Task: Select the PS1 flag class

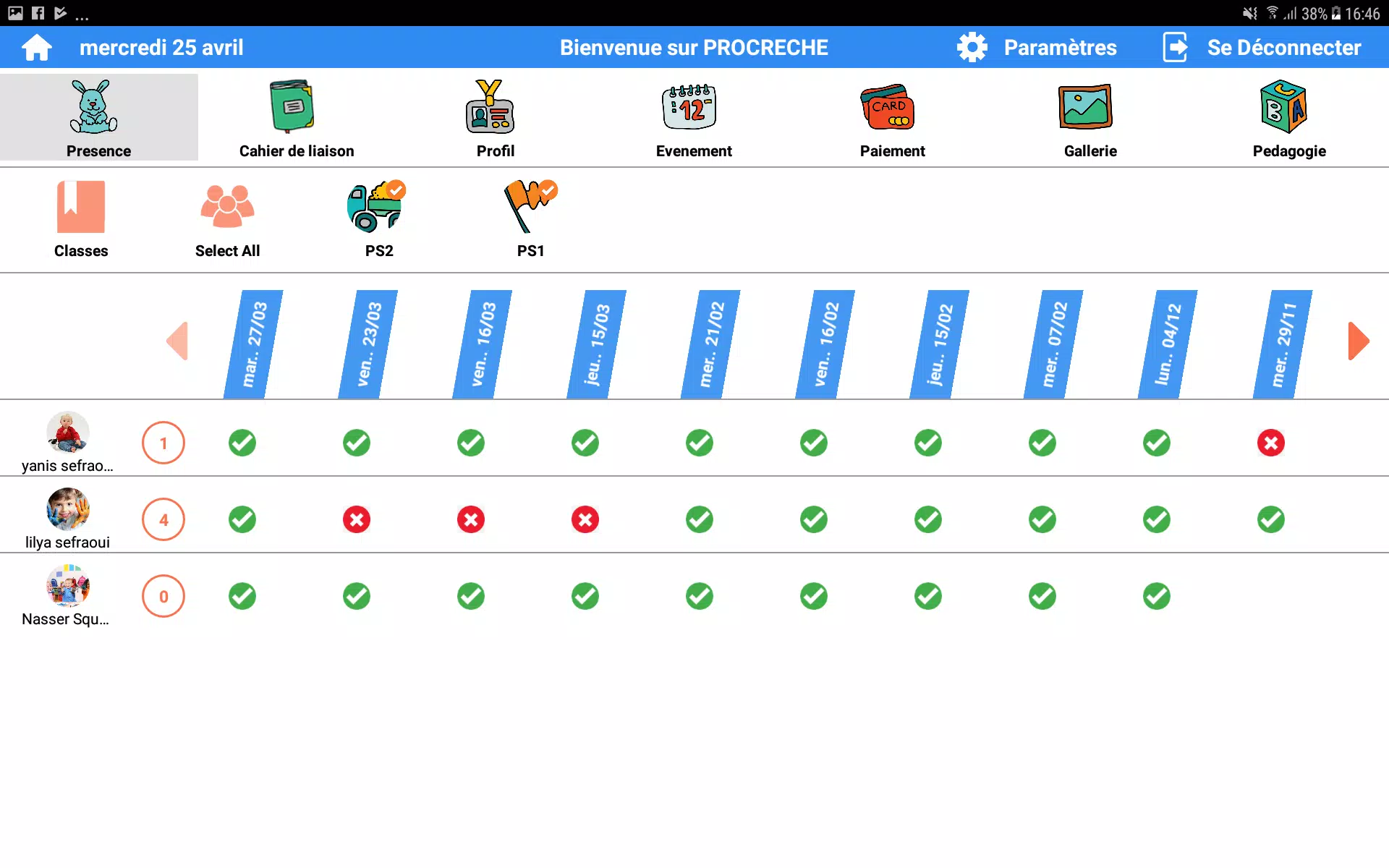Action: click(530, 207)
